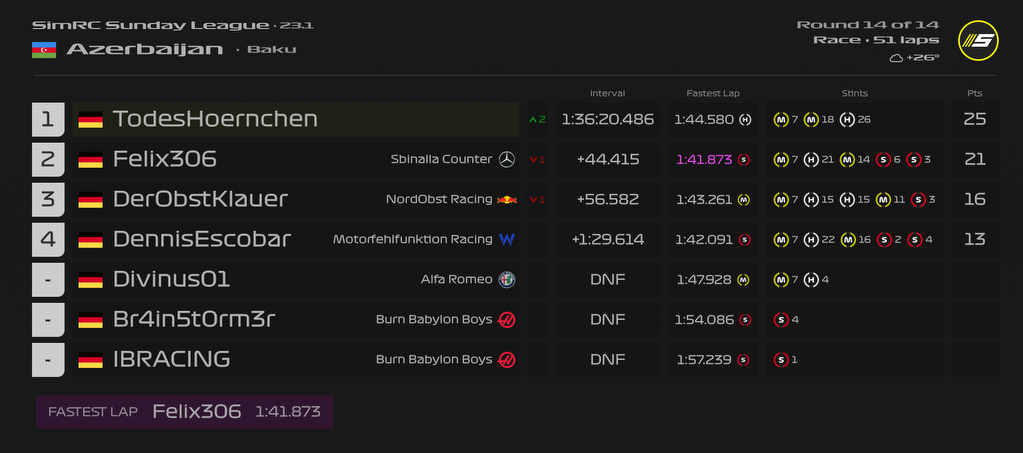Image resolution: width=1023 pixels, height=453 pixels.
Task: Click the Mercedes logo beside Sbinalla Counter
Action: (507, 159)
